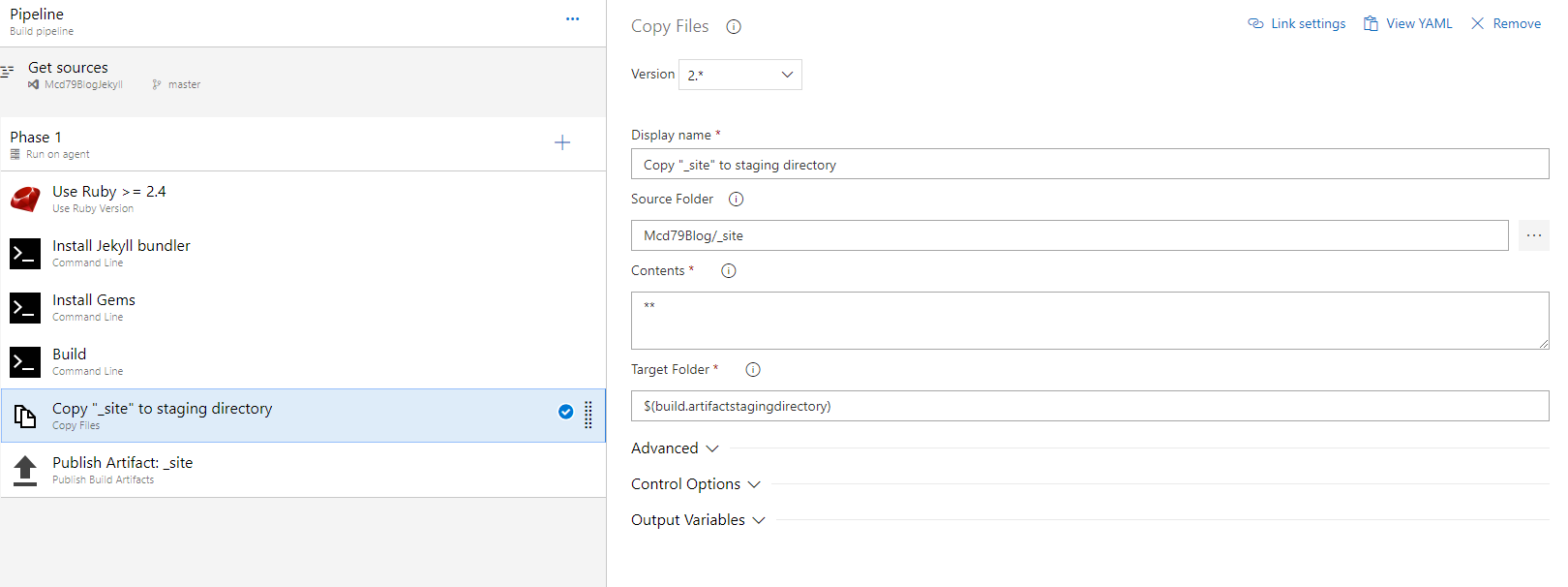Click the Link settings link
Image resolution: width=1568 pixels, height=587 pixels.
1297,23
